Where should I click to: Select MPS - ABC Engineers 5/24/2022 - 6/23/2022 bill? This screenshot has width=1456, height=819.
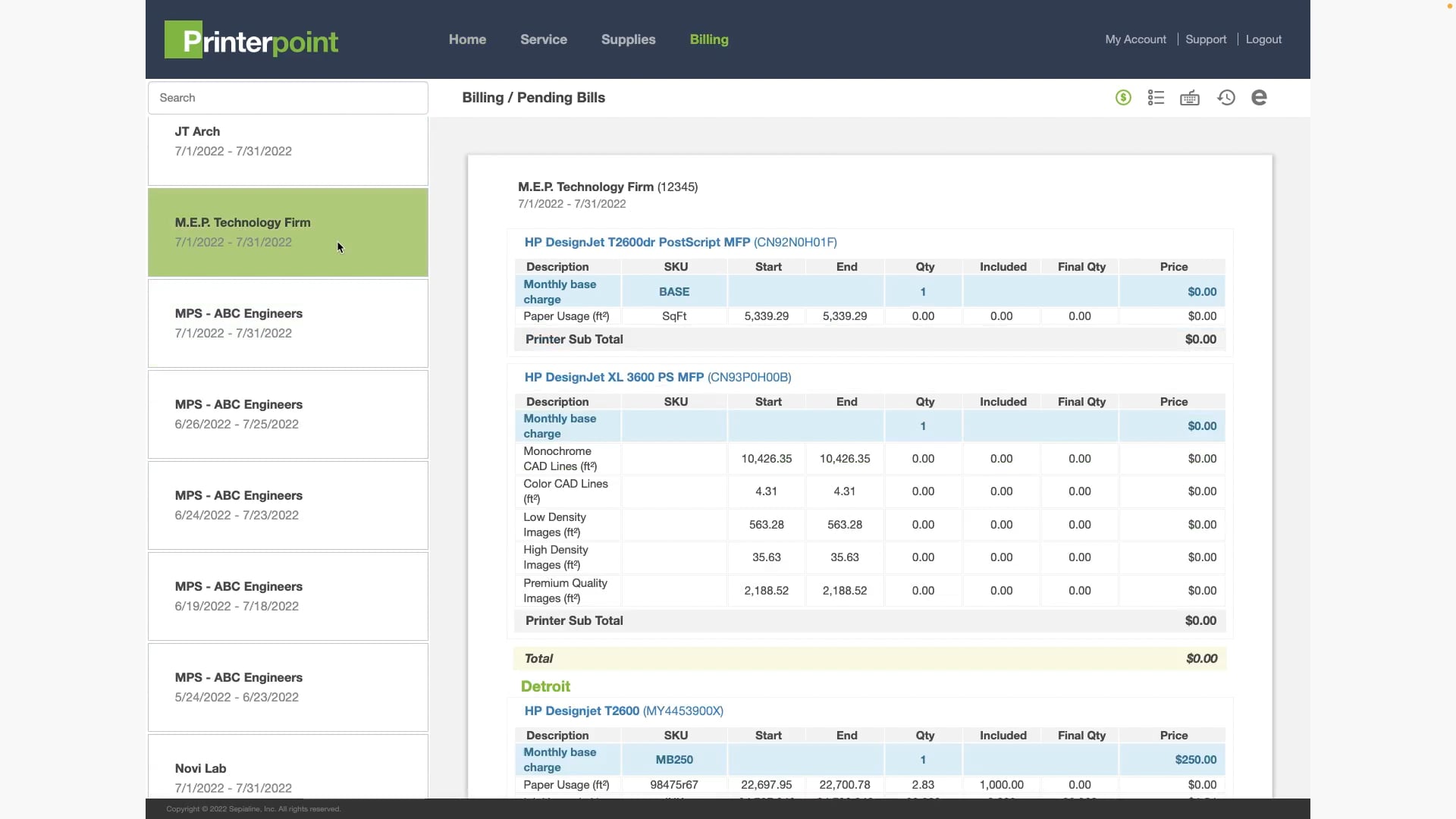pos(288,687)
